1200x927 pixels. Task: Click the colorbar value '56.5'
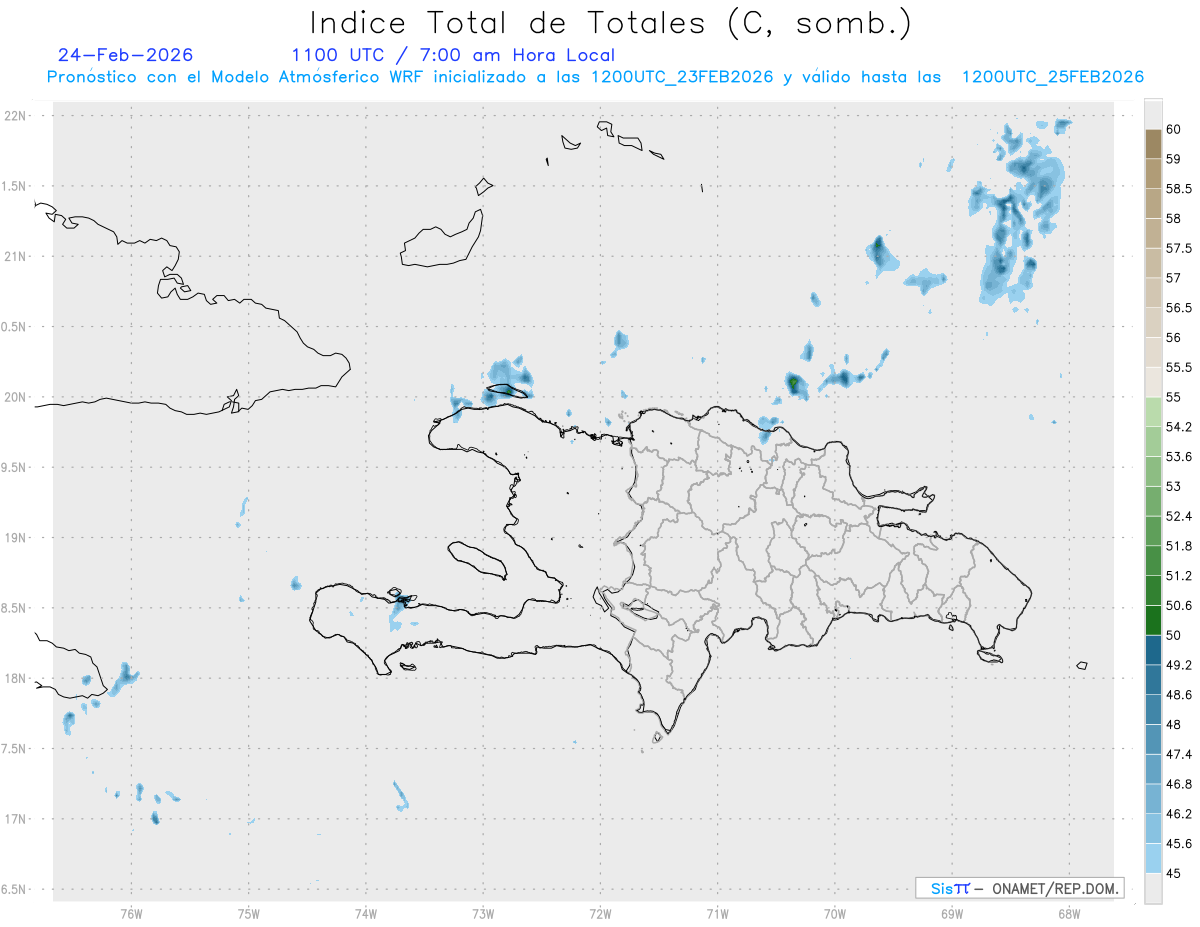(x=1178, y=308)
